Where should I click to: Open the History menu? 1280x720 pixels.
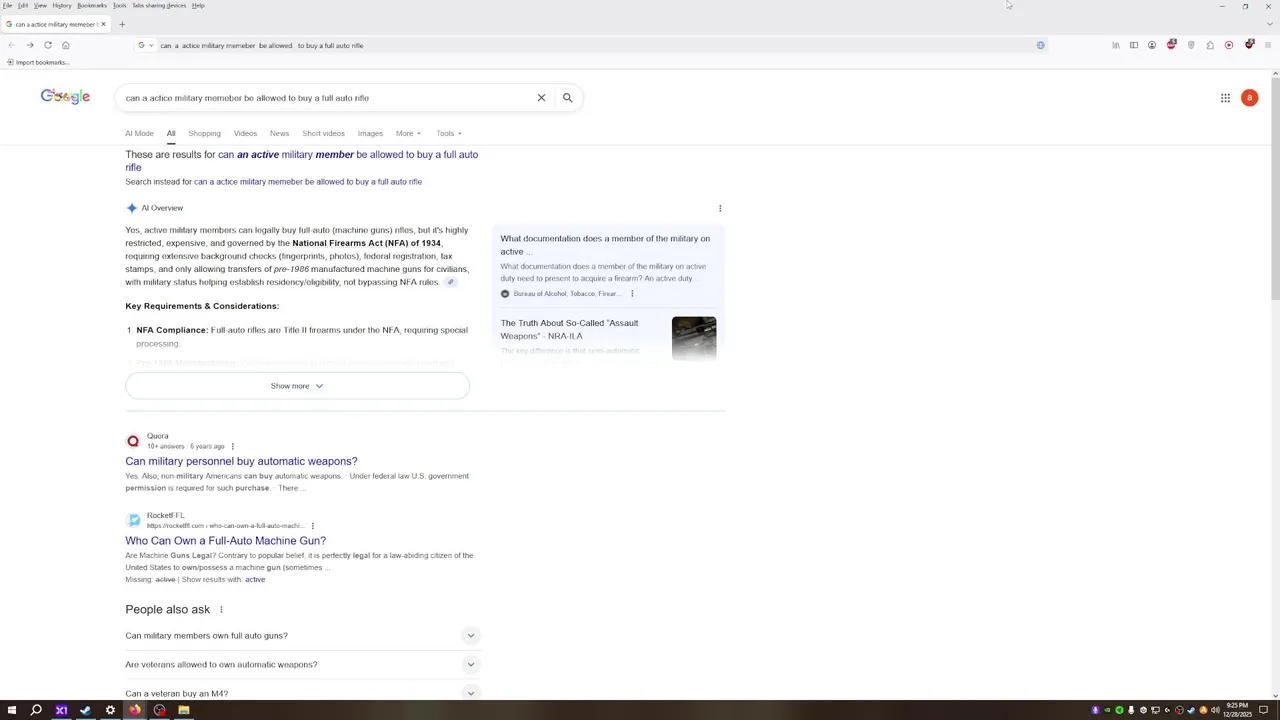click(62, 5)
